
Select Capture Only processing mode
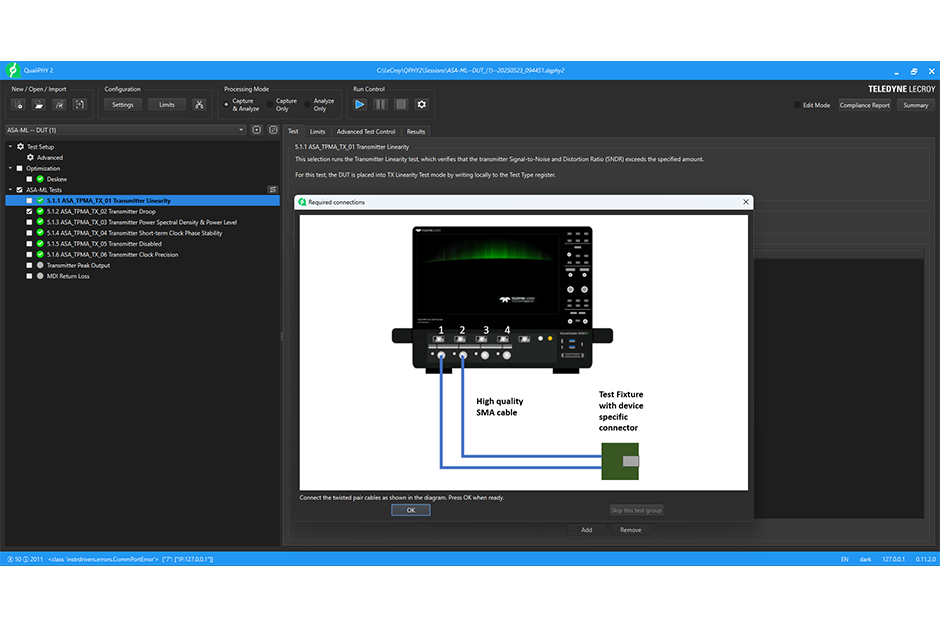click(270, 104)
